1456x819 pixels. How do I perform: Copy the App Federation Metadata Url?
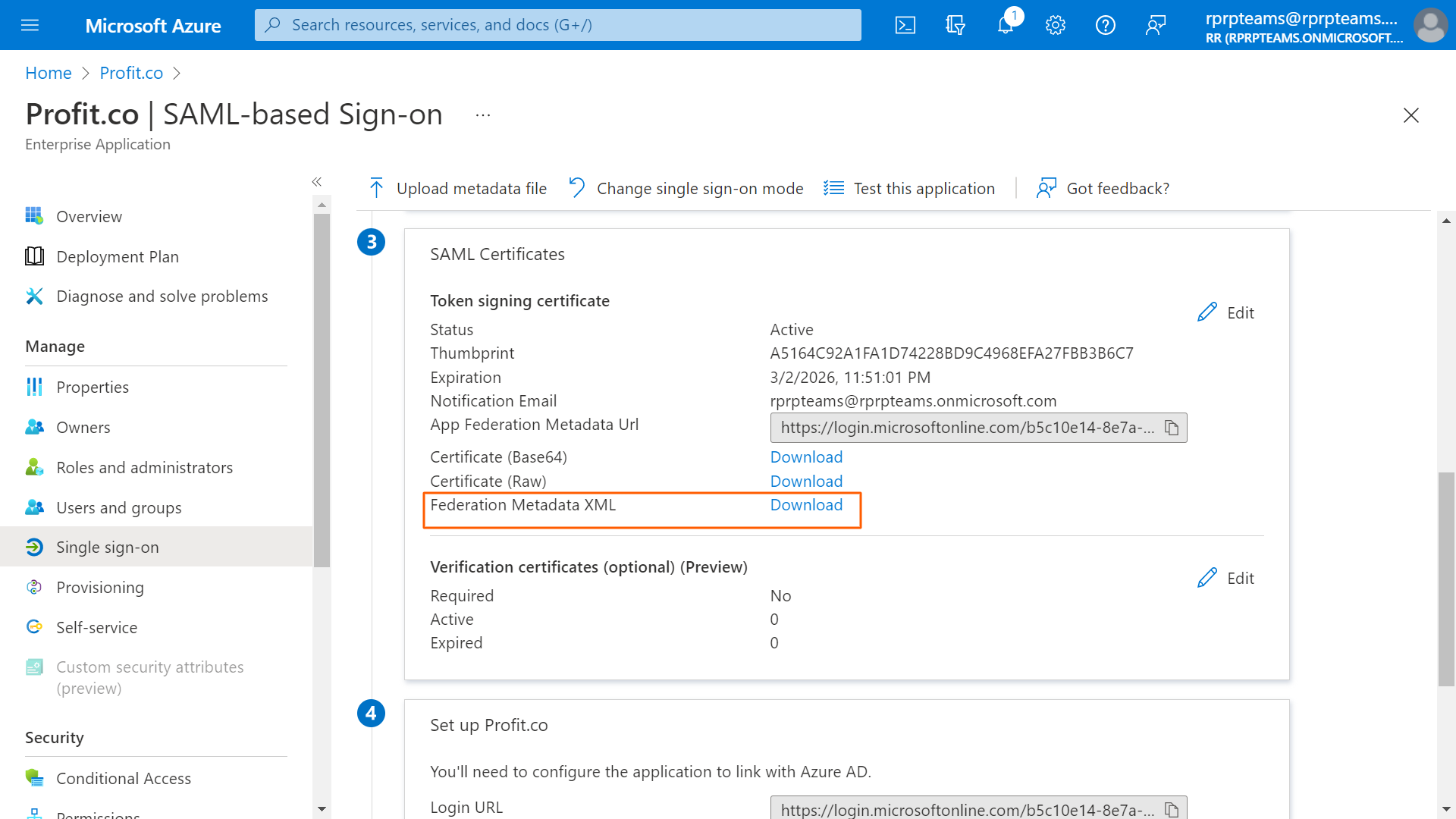pyautogui.click(x=1172, y=428)
